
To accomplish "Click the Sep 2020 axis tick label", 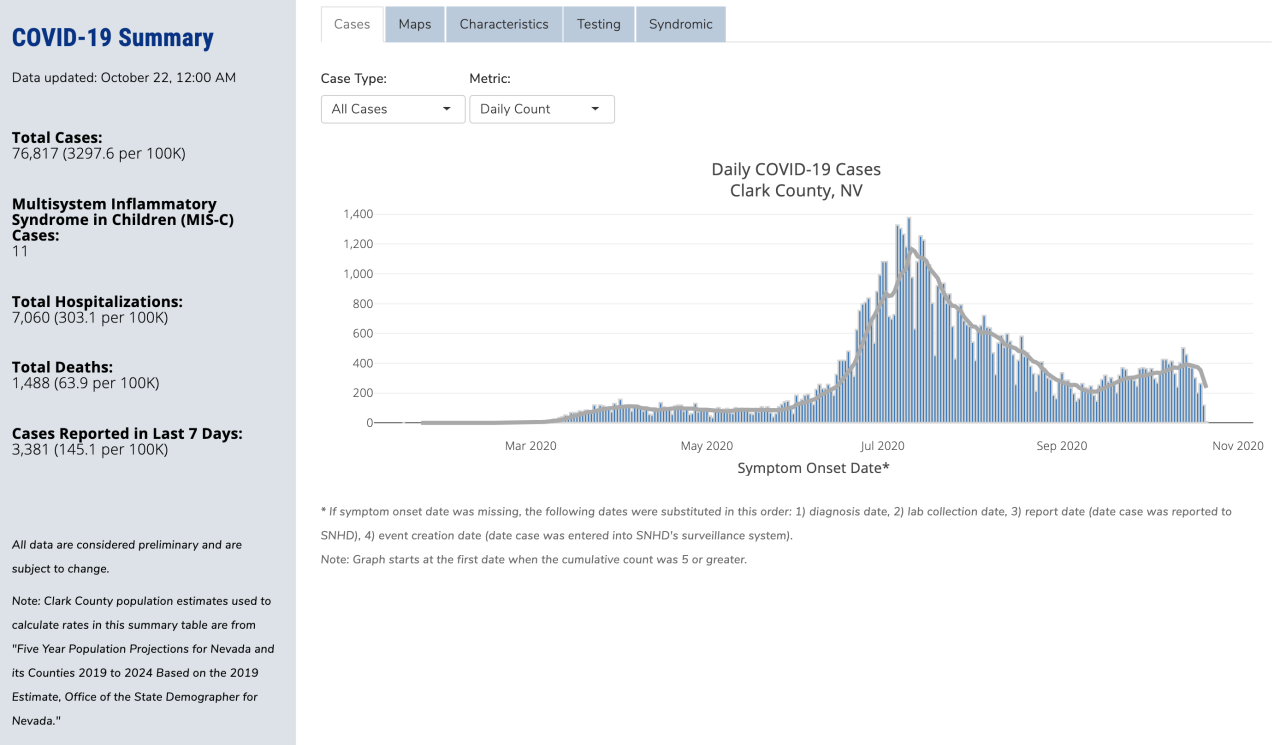I will [1061, 446].
